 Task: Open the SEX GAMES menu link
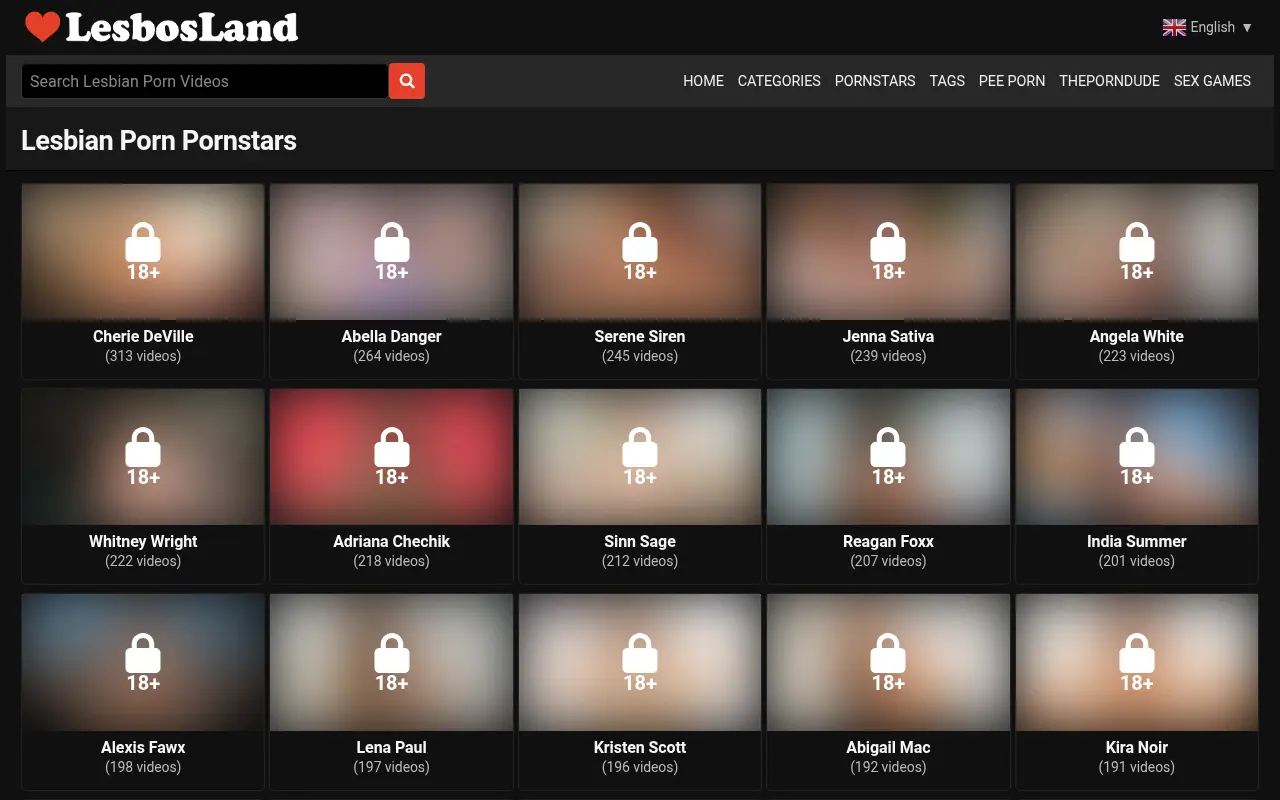[1212, 81]
